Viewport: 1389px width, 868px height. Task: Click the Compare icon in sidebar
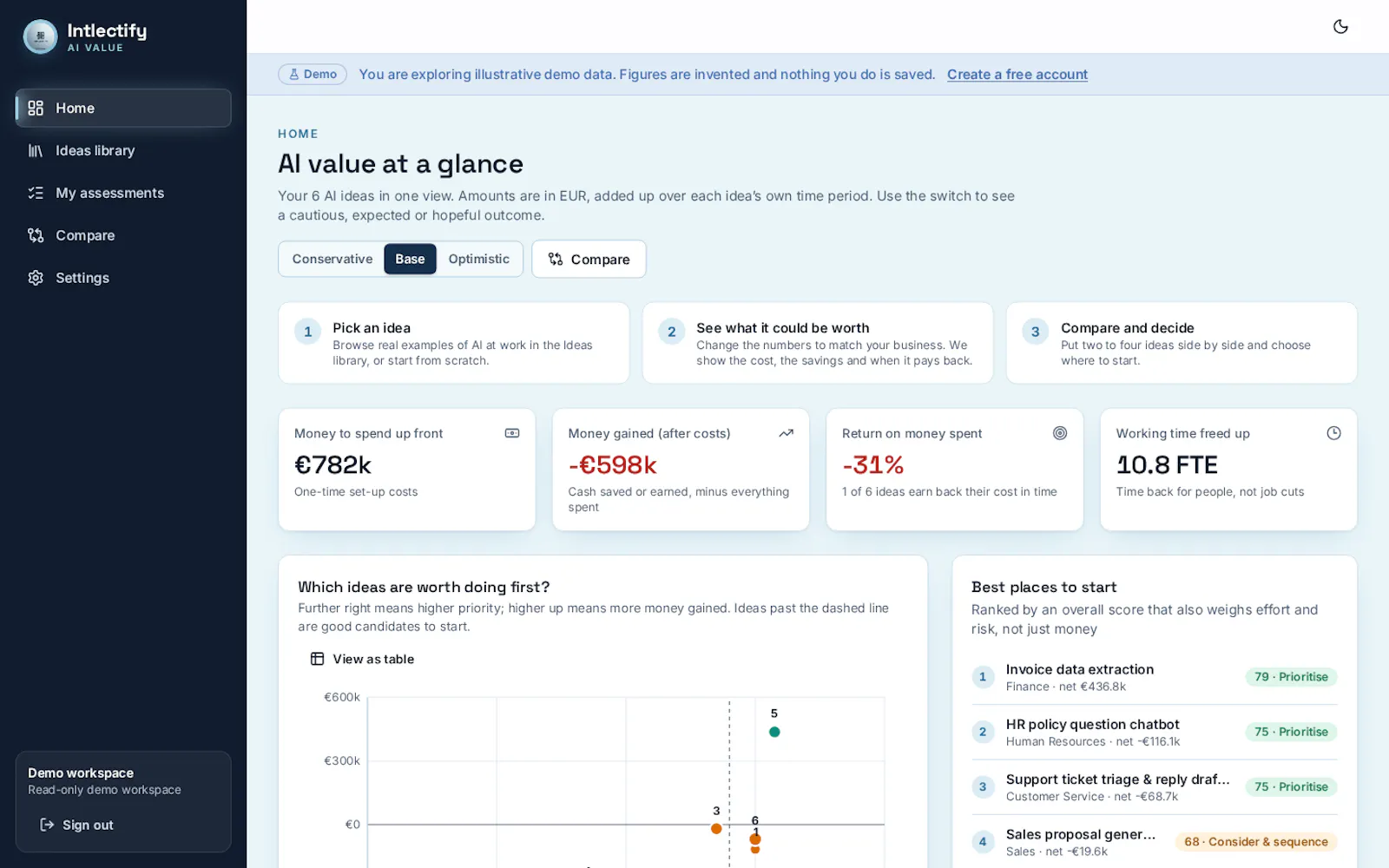36,236
